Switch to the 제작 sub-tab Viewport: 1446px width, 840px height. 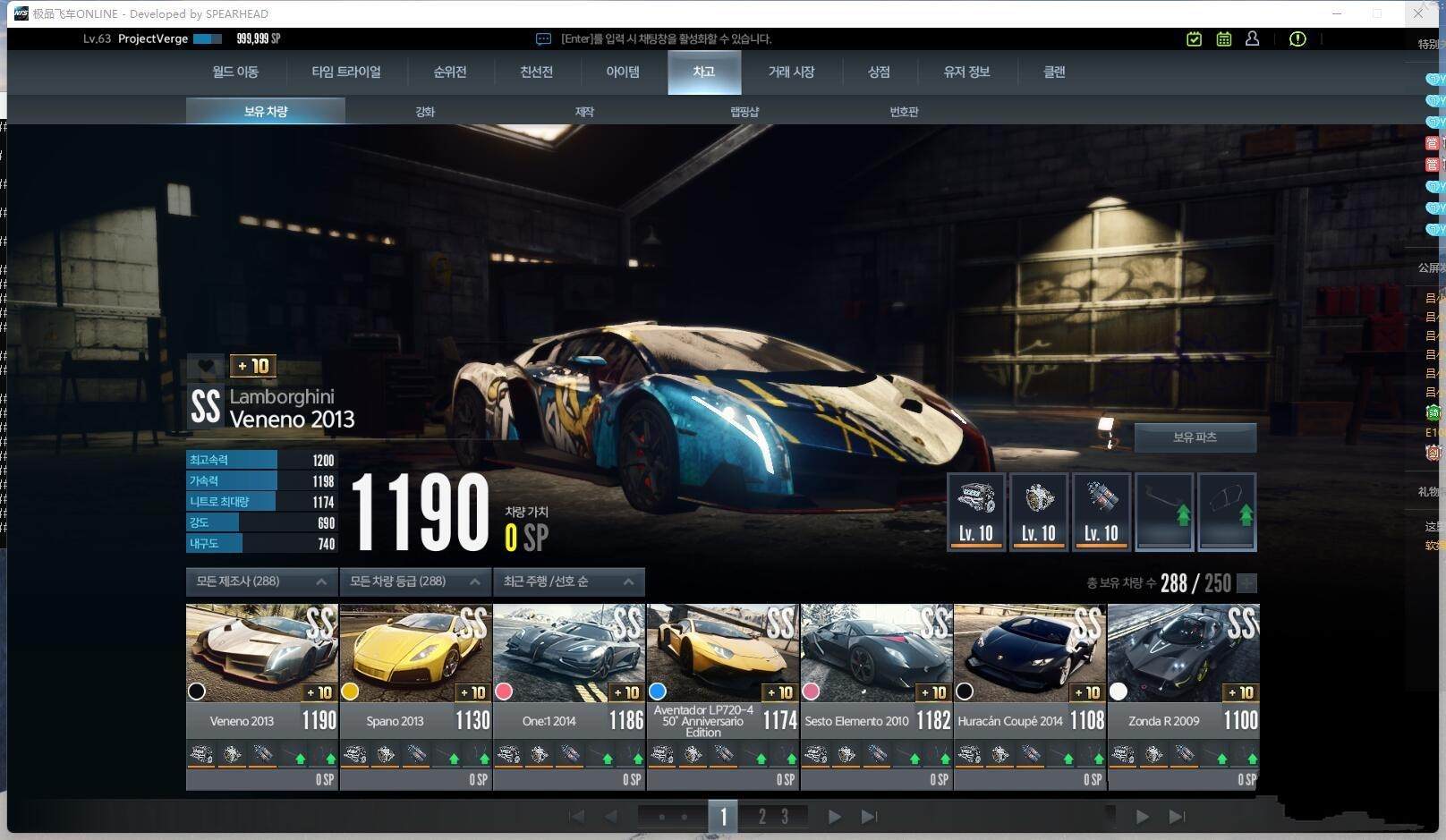coord(584,111)
